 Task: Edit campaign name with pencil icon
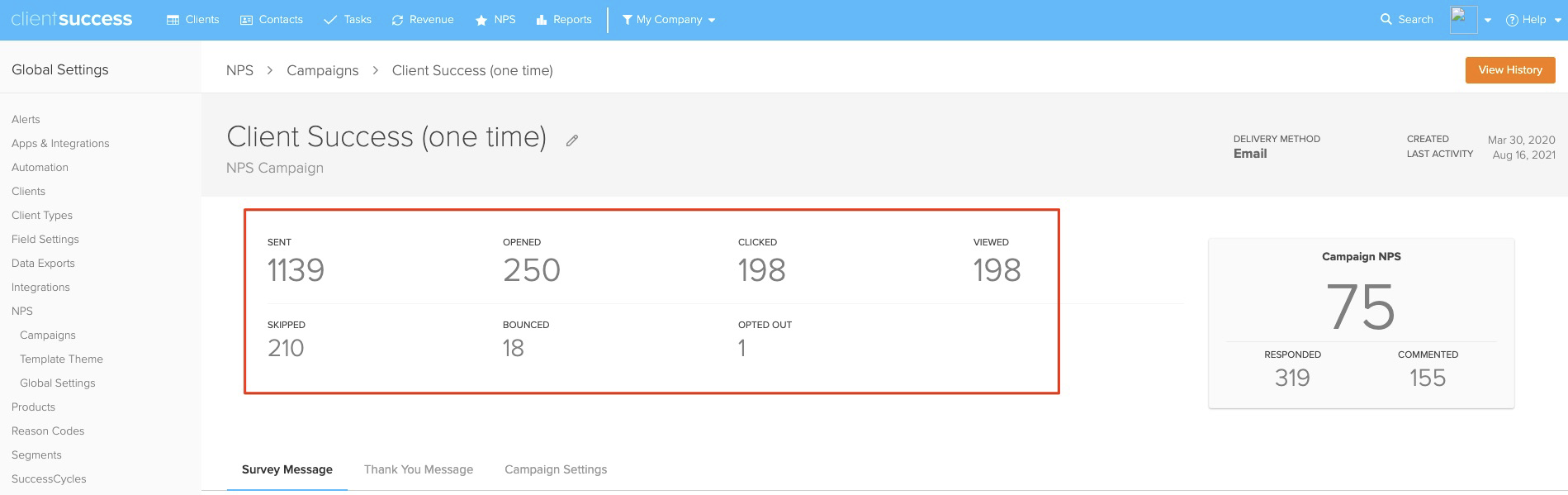tap(571, 140)
